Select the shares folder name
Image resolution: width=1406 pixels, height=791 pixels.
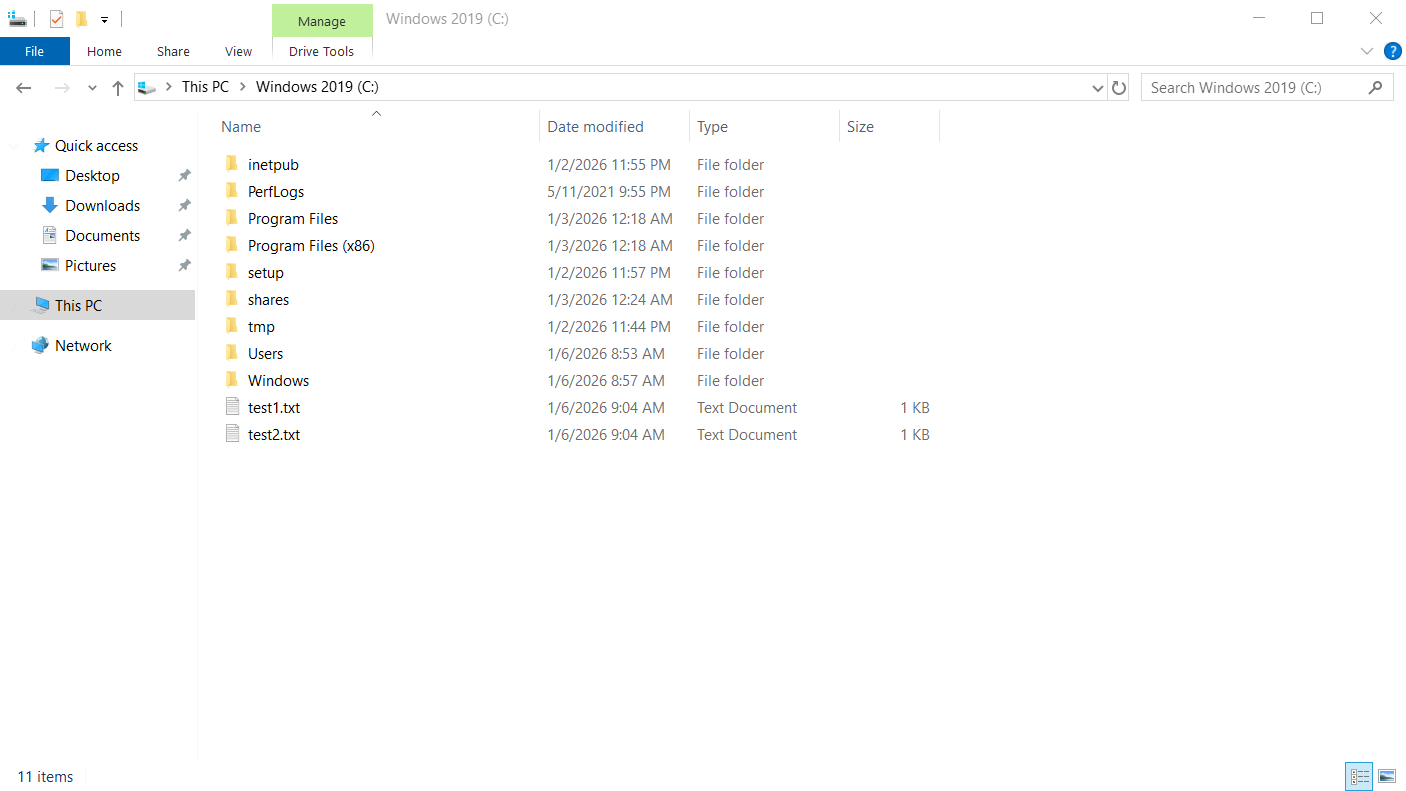pyautogui.click(x=268, y=300)
